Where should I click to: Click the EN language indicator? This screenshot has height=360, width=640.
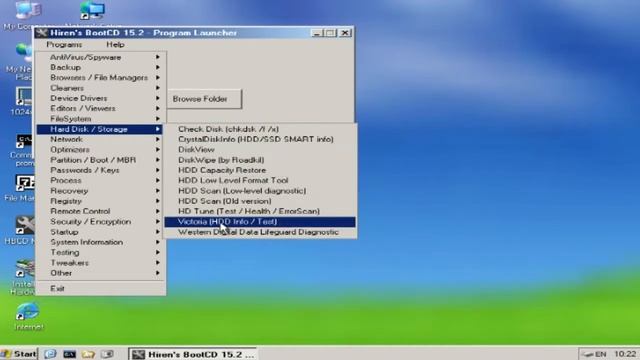point(600,354)
